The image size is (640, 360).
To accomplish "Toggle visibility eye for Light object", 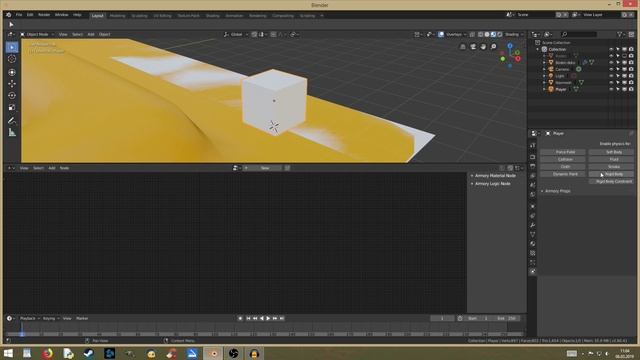I will pyautogui.click(x=611, y=76).
